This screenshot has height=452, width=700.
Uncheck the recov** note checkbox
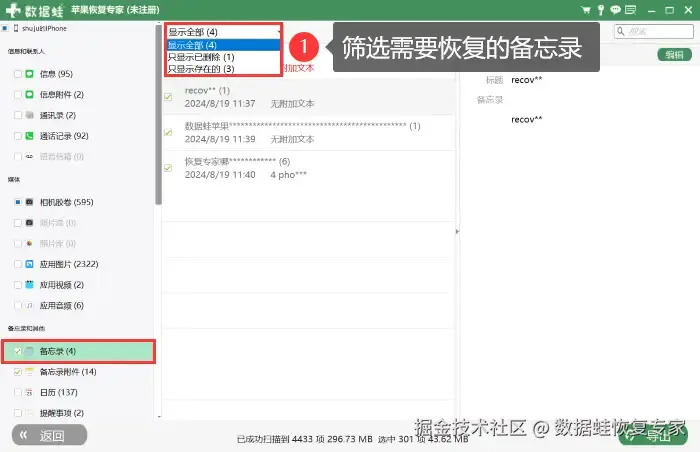point(168,97)
